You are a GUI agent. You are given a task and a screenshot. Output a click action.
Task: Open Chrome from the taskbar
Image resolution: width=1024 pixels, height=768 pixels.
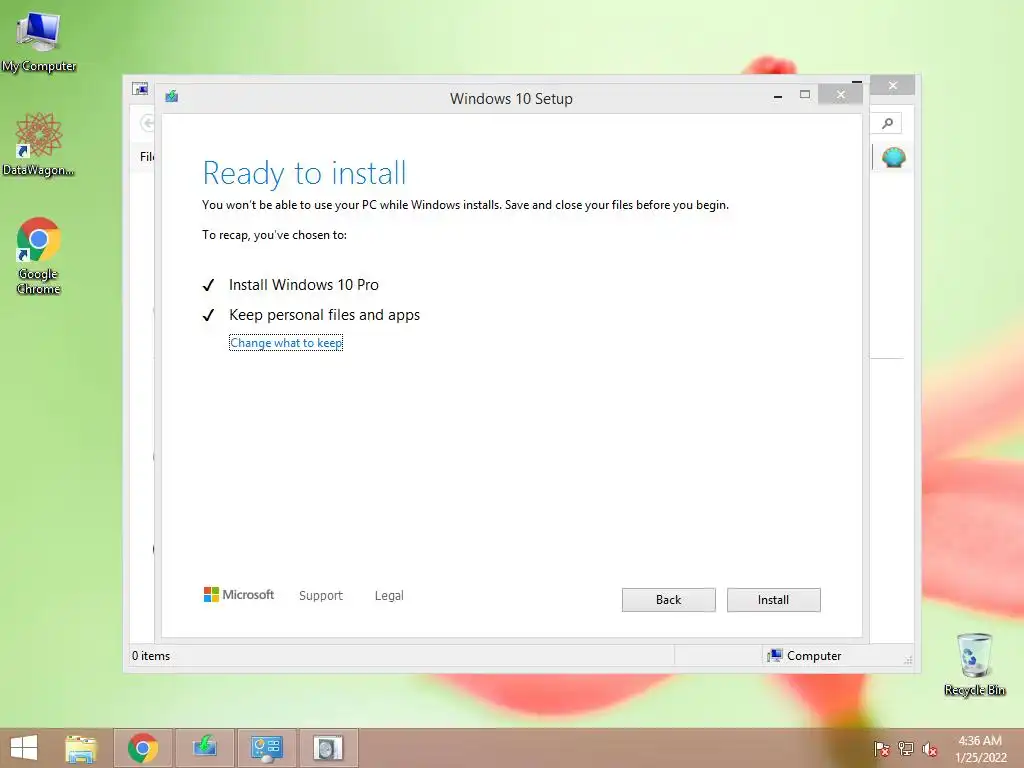[x=143, y=748]
